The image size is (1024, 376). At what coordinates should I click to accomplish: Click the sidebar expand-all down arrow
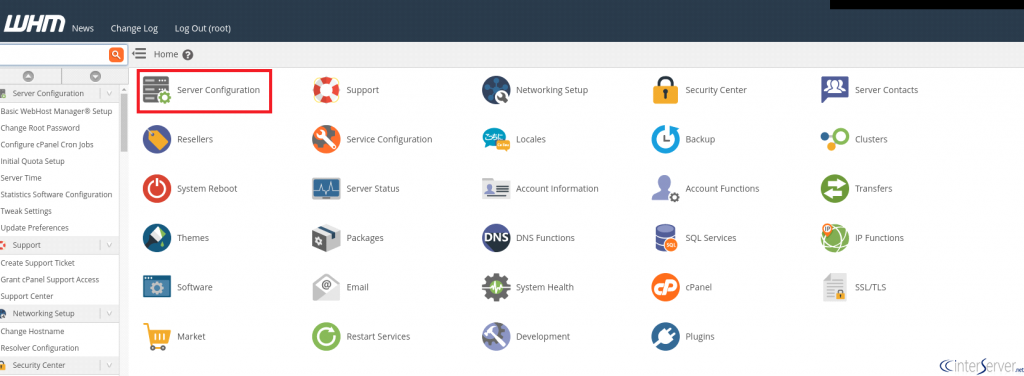click(x=95, y=76)
